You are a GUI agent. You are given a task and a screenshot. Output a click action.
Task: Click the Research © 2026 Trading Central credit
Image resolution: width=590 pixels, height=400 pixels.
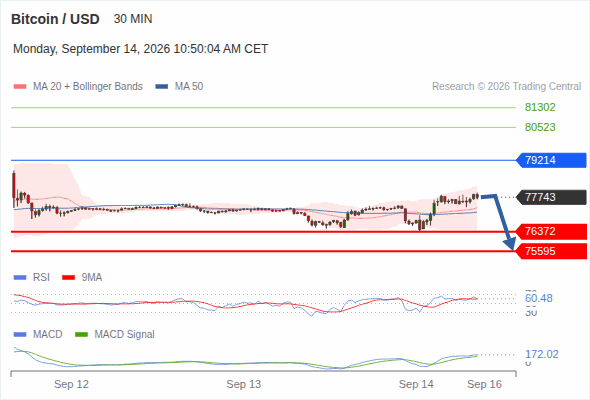(x=506, y=87)
